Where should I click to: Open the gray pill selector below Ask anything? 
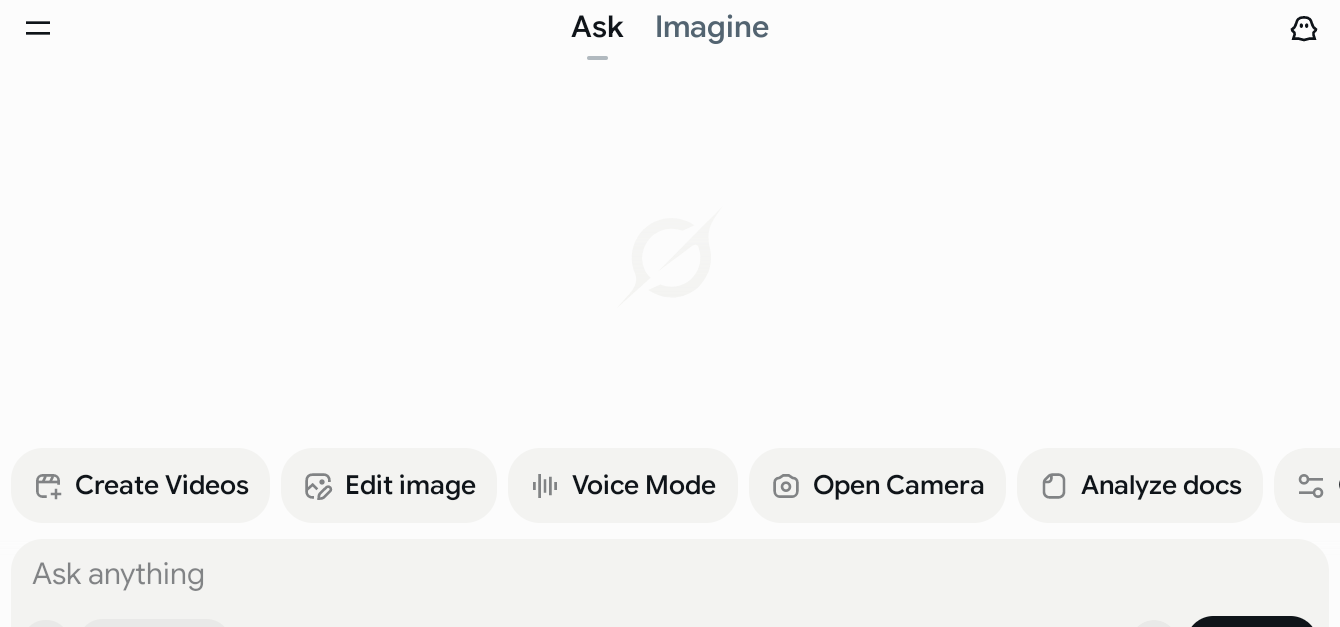pos(155,623)
